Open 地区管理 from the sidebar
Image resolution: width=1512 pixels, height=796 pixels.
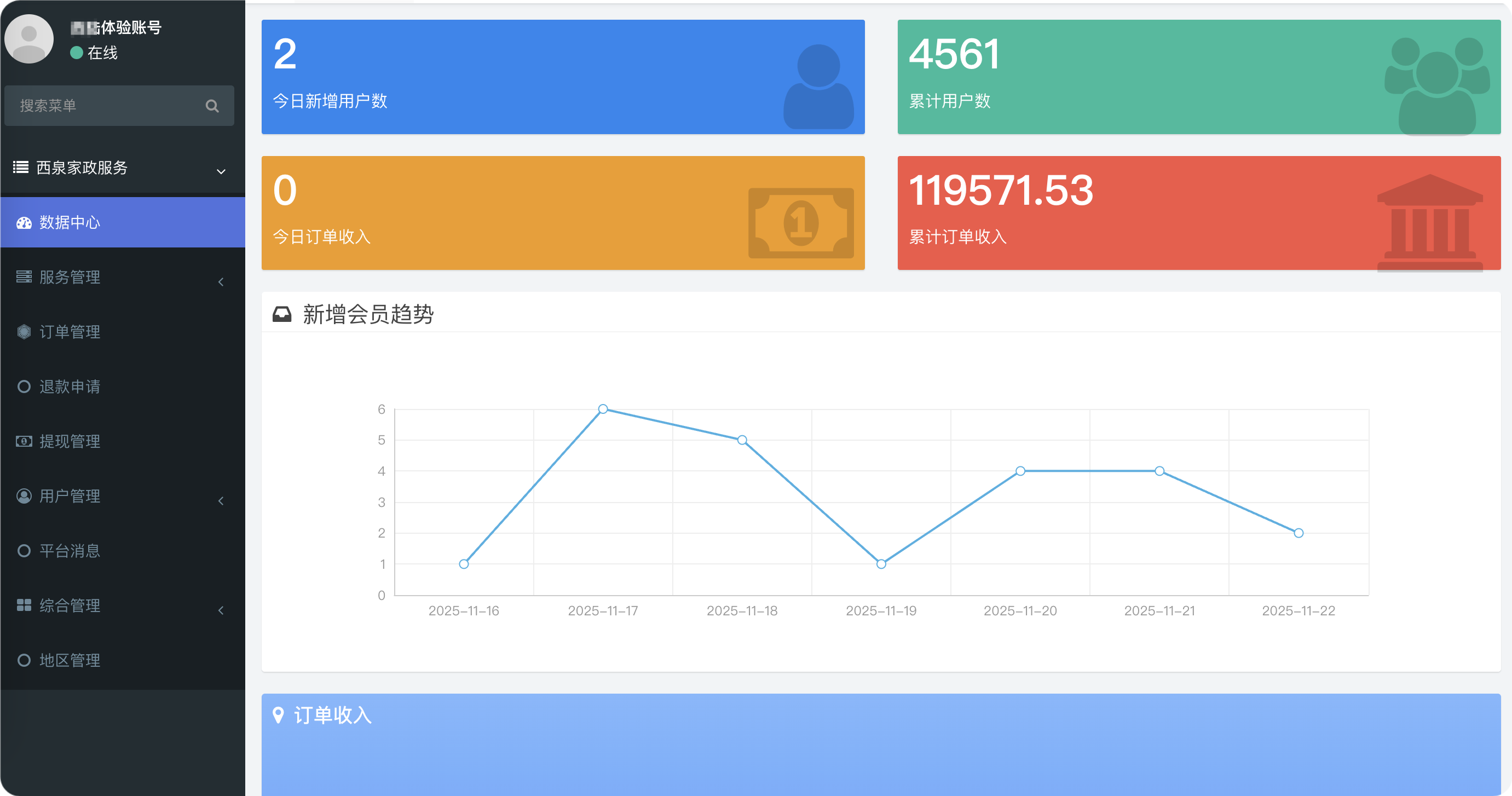tap(70, 660)
